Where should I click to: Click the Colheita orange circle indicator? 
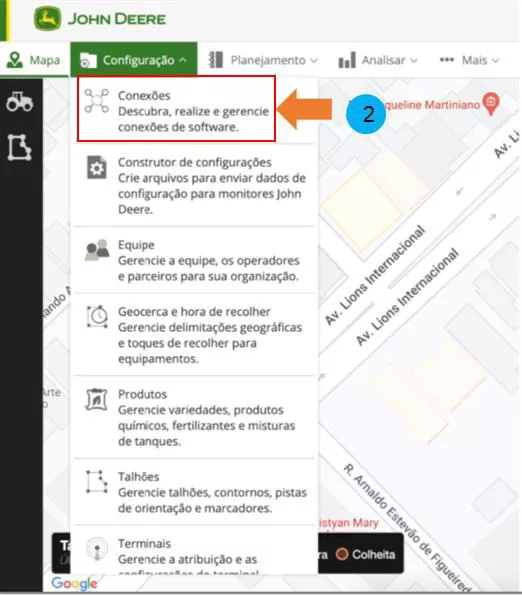[342, 554]
